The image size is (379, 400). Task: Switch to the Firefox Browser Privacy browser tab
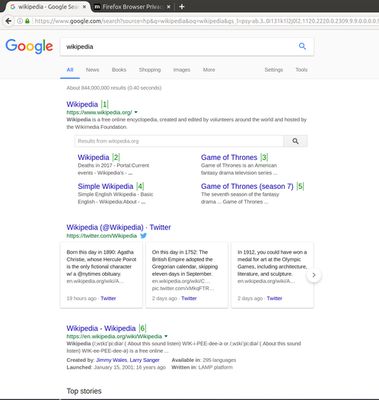click(132, 6)
